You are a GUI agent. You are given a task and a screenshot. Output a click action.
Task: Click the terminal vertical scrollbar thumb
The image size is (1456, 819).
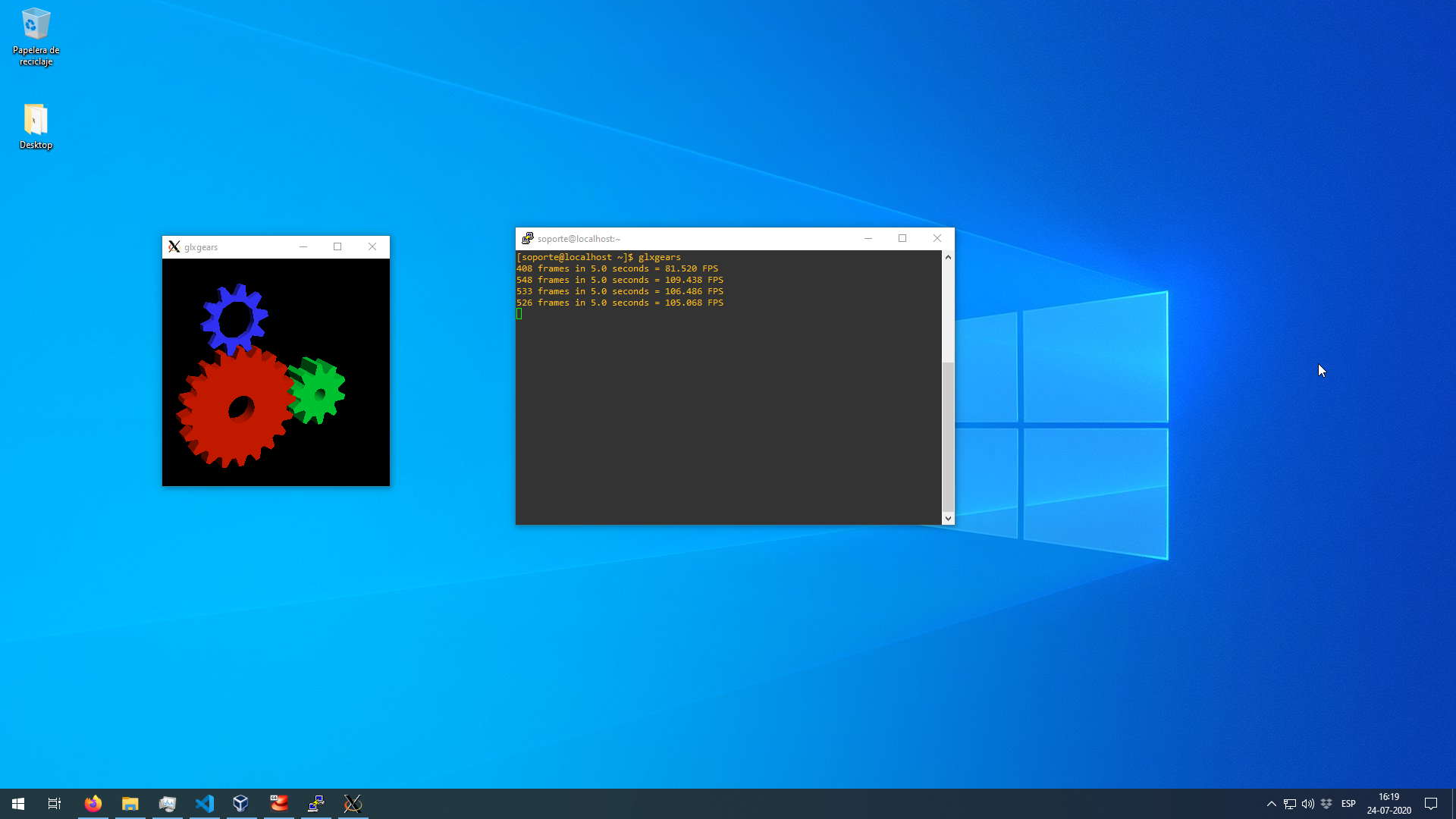(948, 437)
